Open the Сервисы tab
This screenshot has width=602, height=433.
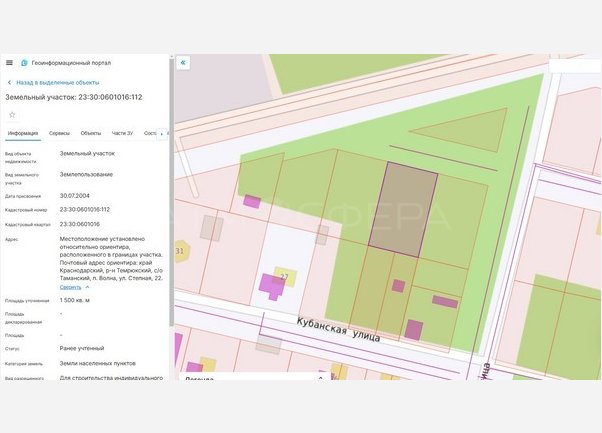click(x=60, y=133)
